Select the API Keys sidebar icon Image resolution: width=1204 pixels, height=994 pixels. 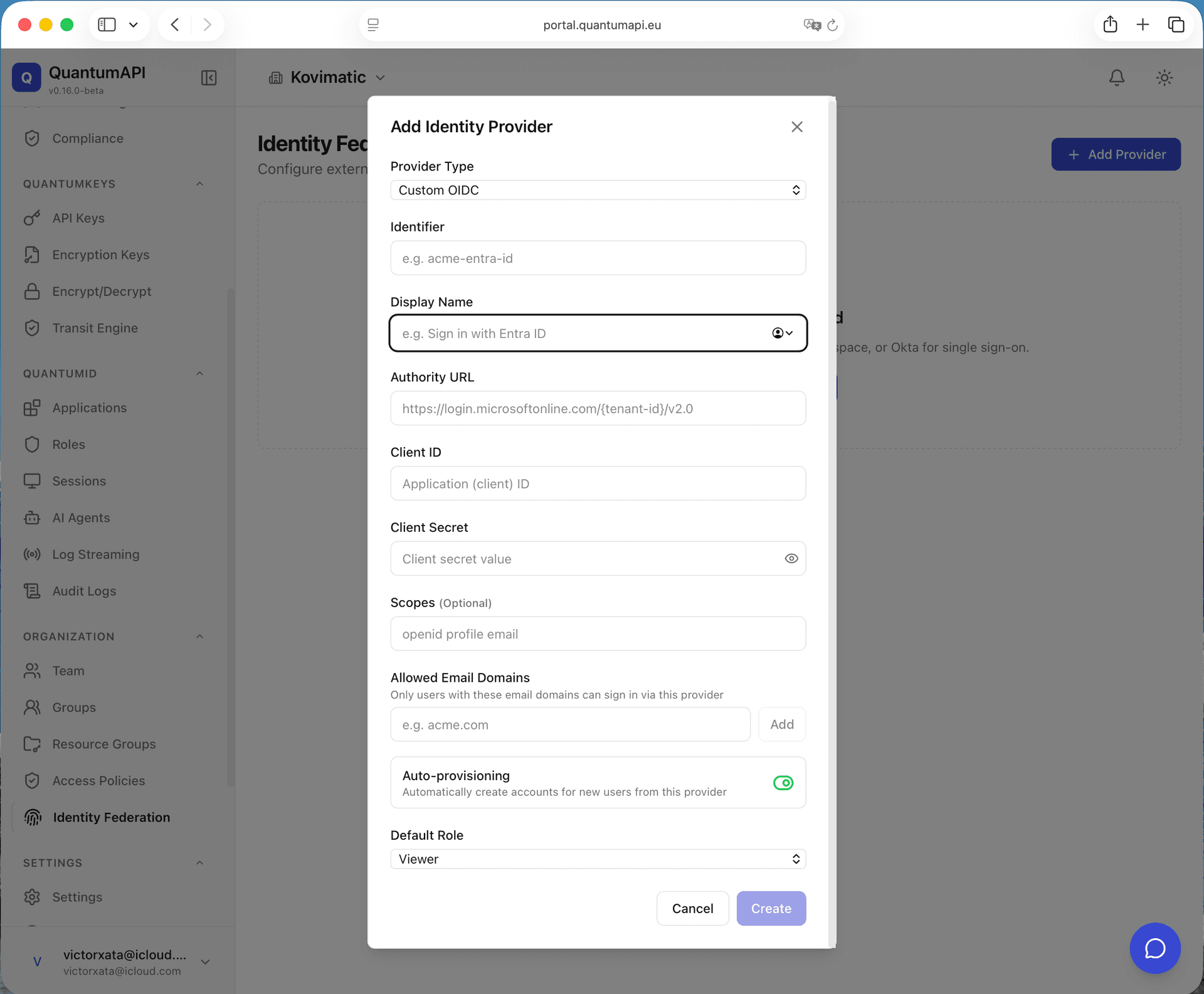(x=33, y=218)
